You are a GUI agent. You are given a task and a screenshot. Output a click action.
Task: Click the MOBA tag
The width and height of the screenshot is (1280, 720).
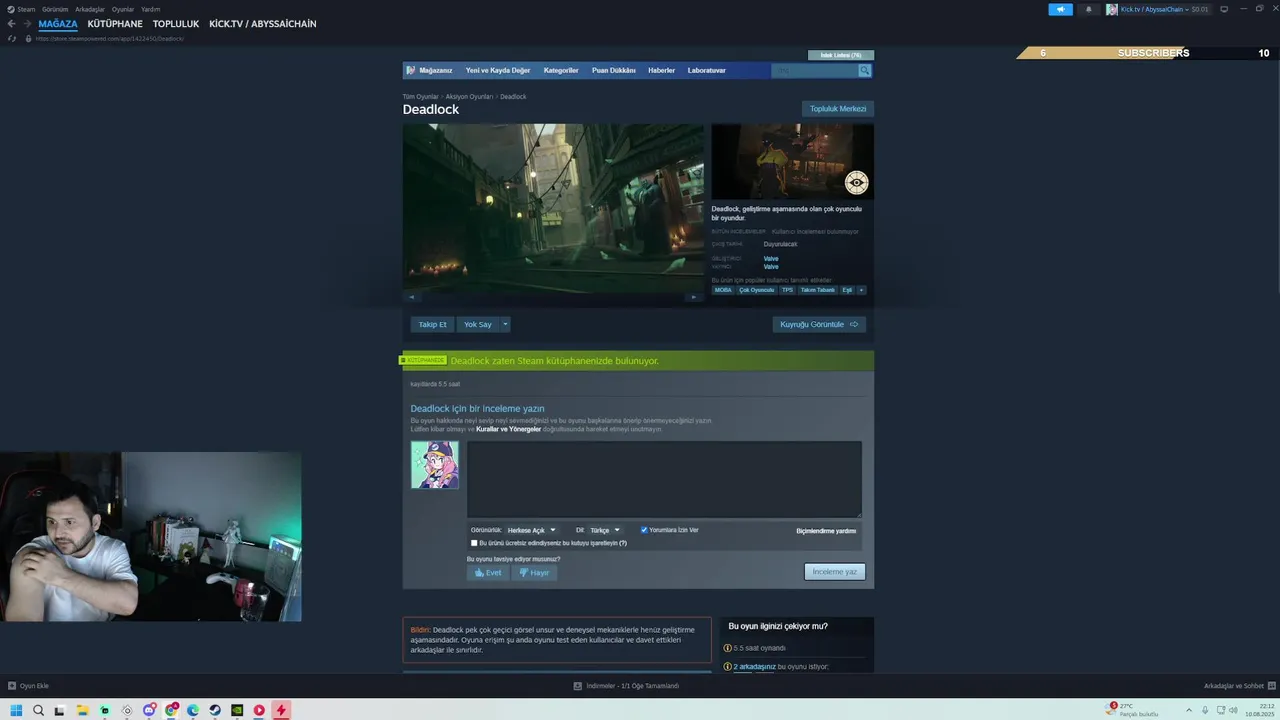click(x=723, y=290)
